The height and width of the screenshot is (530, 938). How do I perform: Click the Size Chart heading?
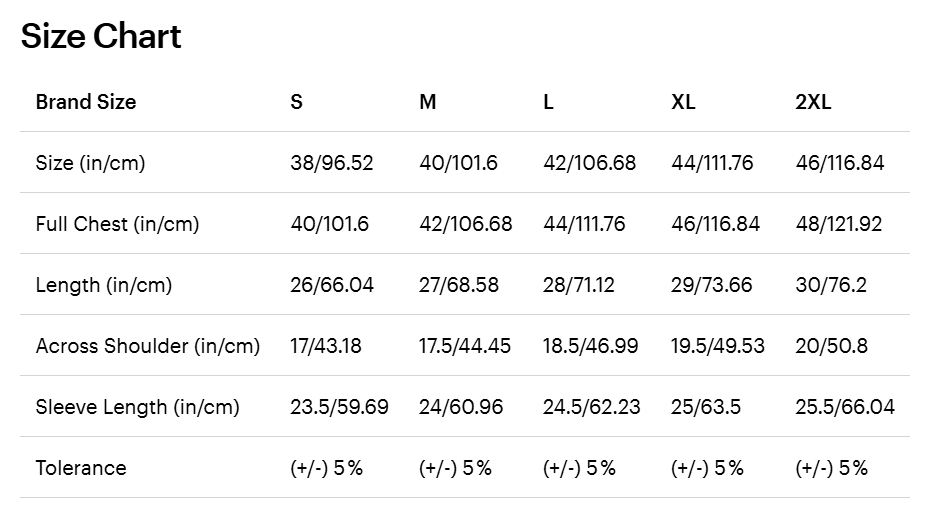tap(101, 37)
